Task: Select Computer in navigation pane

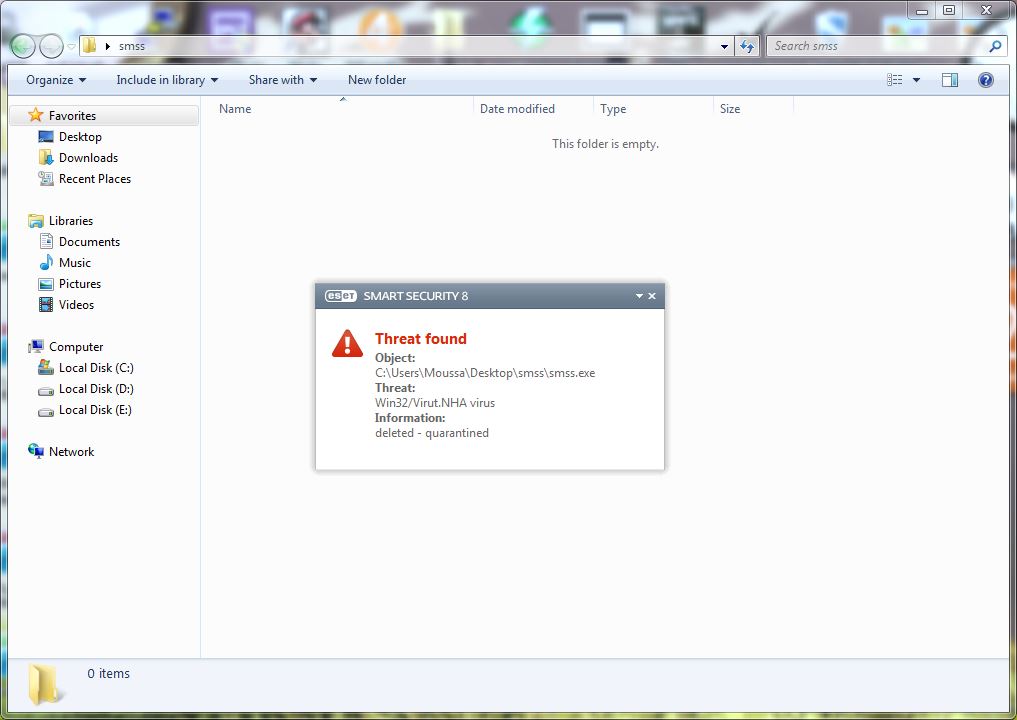Action: 76,346
